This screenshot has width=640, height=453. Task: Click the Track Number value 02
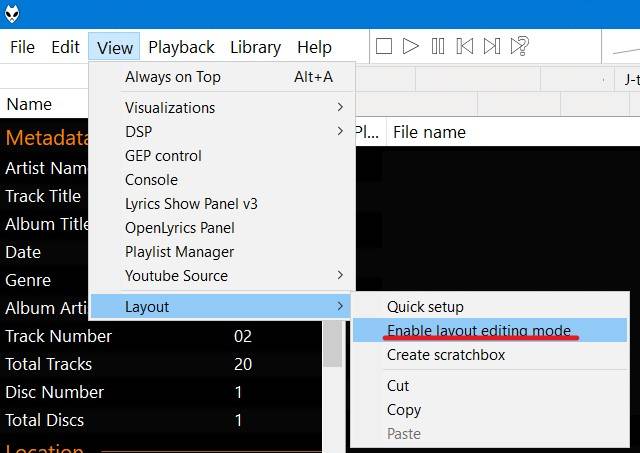[x=243, y=336]
